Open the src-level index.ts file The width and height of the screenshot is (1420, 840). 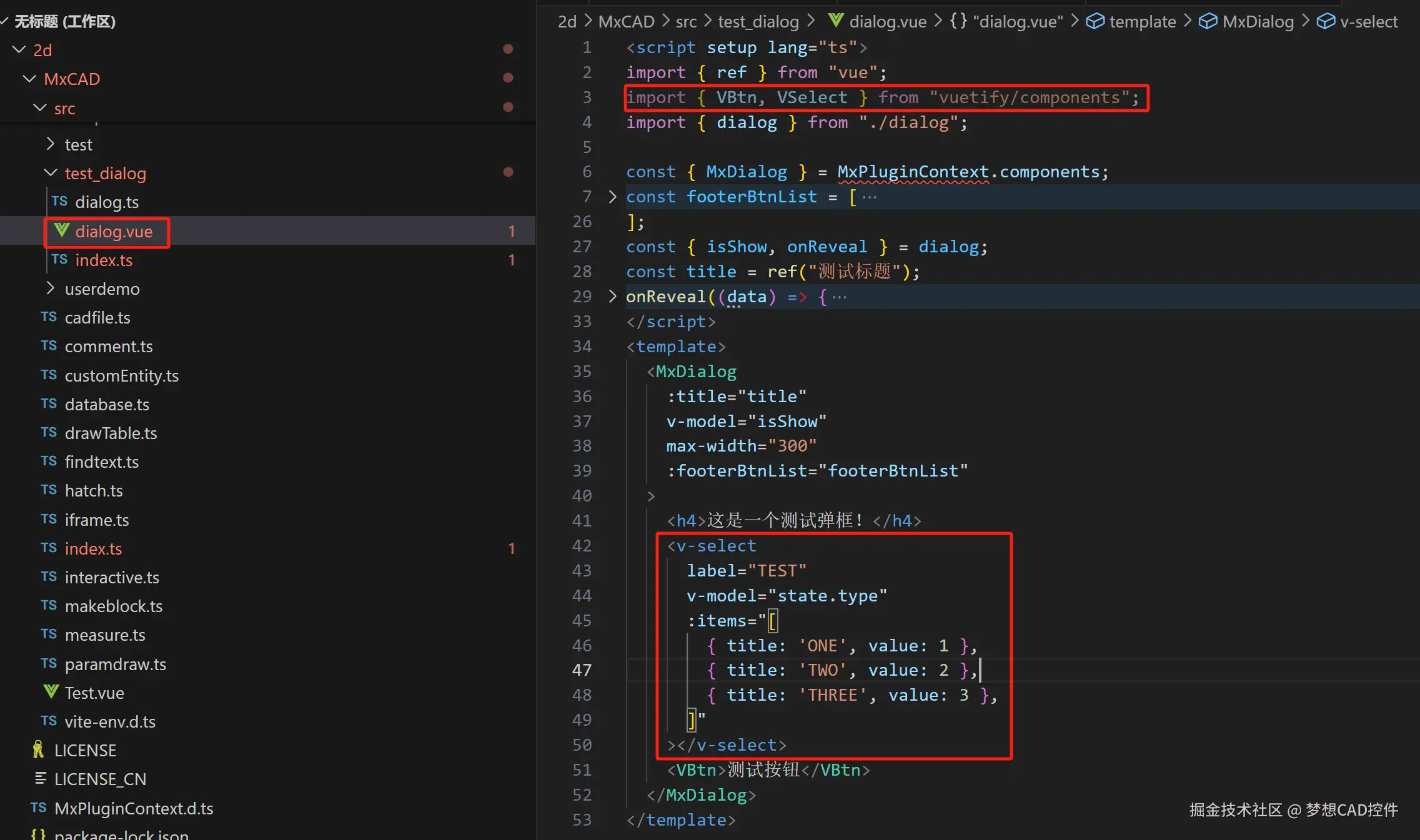(93, 548)
